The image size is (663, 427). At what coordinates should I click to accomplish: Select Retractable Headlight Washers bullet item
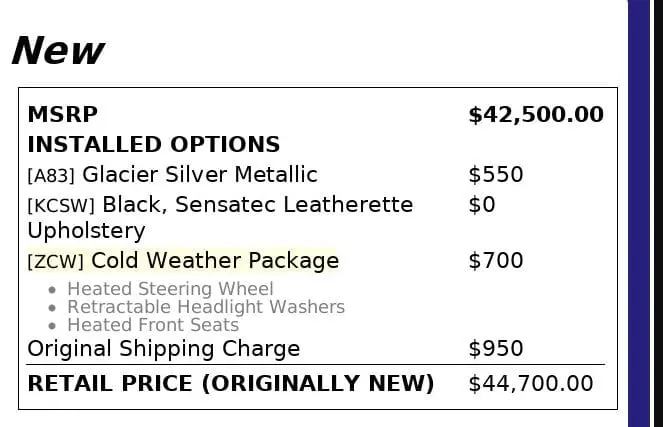tap(205, 307)
